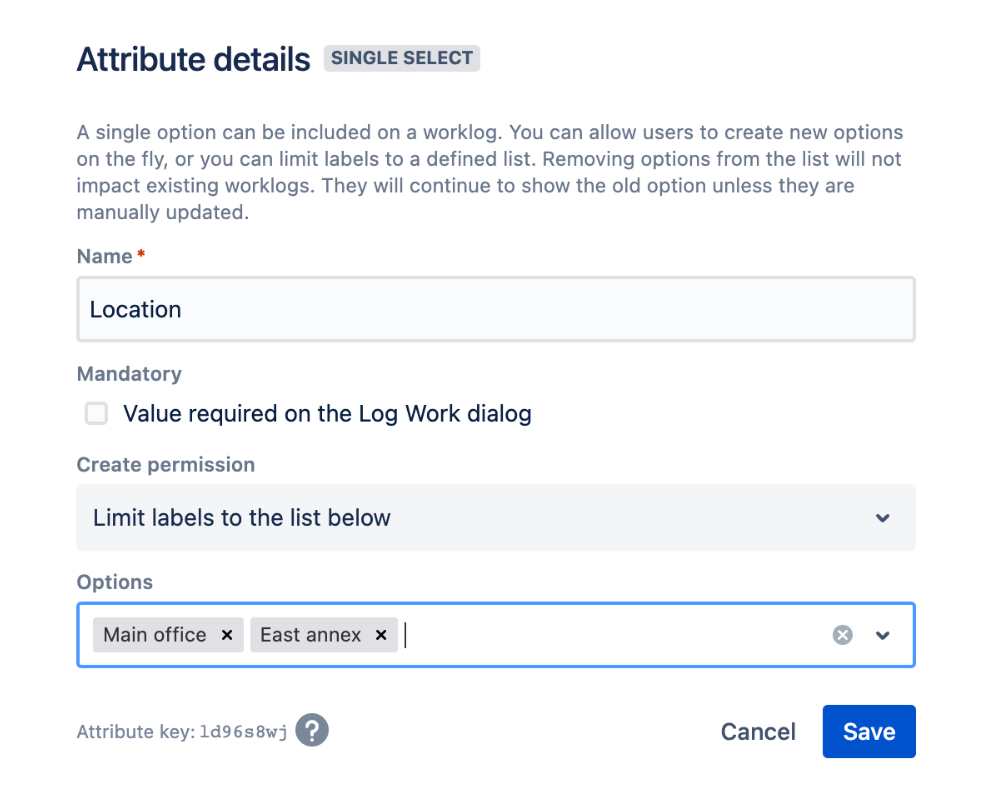This screenshot has height=785, width=989.
Task: Save the attribute details
Action: point(868,732)
